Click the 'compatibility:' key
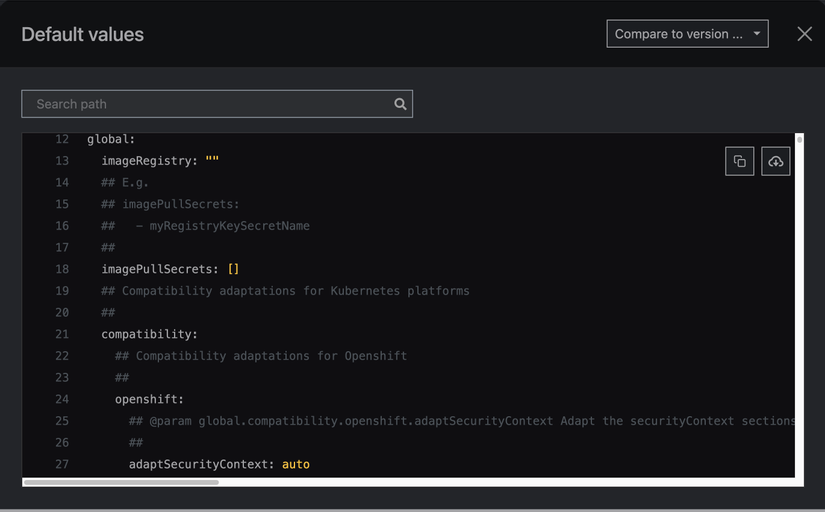 (149, 334)
